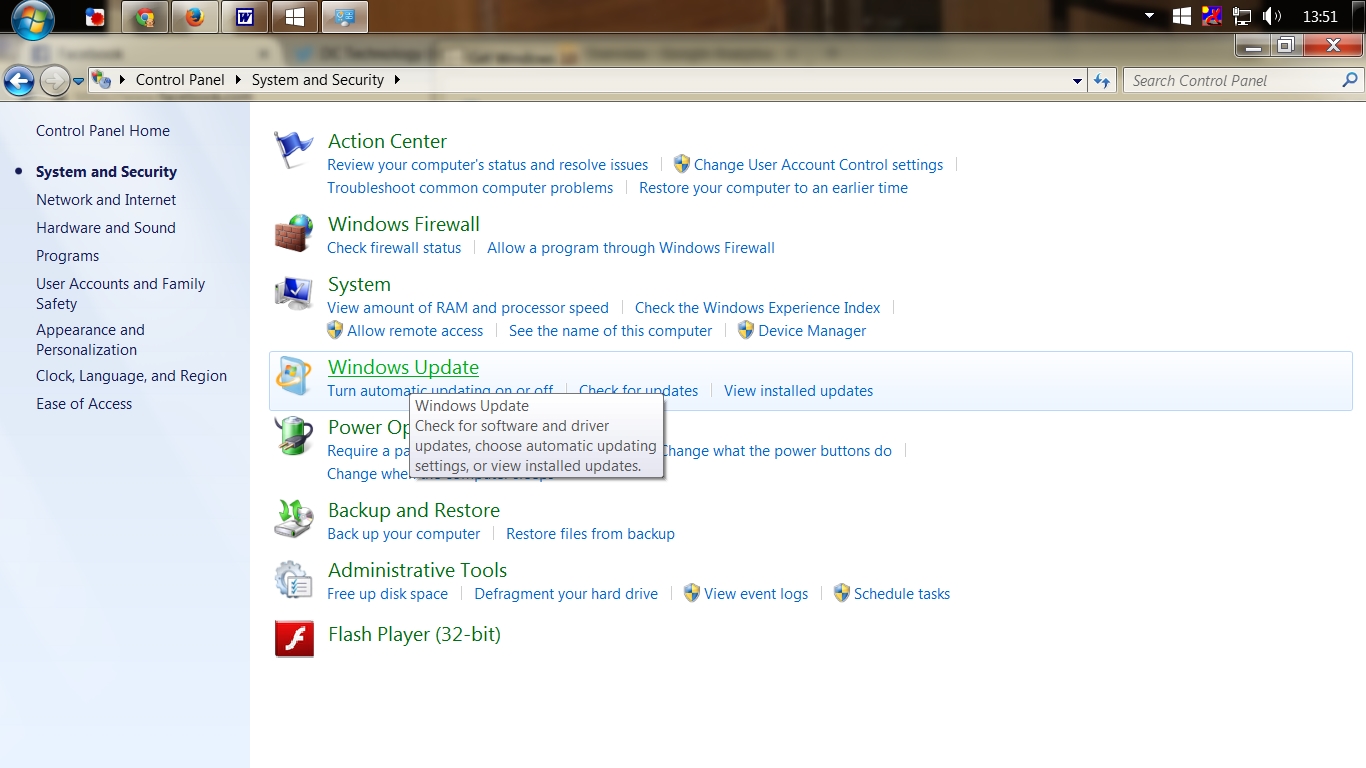Viewport: 1366px width, 768px height.
Task: Open Flash Player (32-bit) via its icon
Action: 293,638
